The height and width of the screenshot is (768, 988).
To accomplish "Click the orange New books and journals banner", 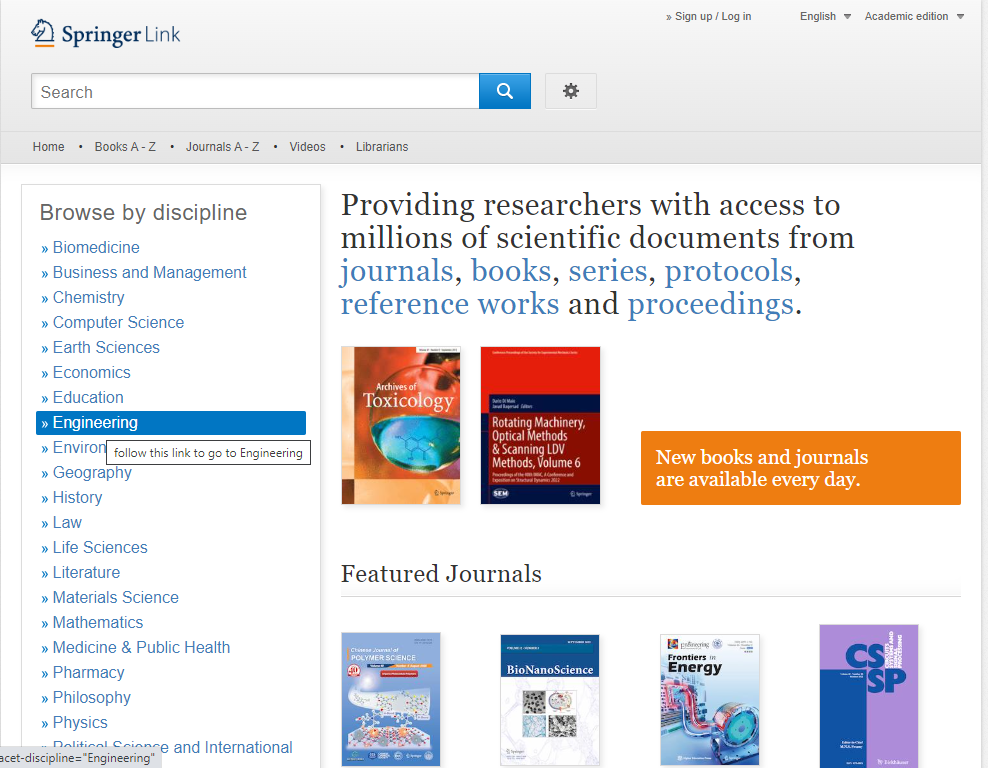I will point(801,468).
